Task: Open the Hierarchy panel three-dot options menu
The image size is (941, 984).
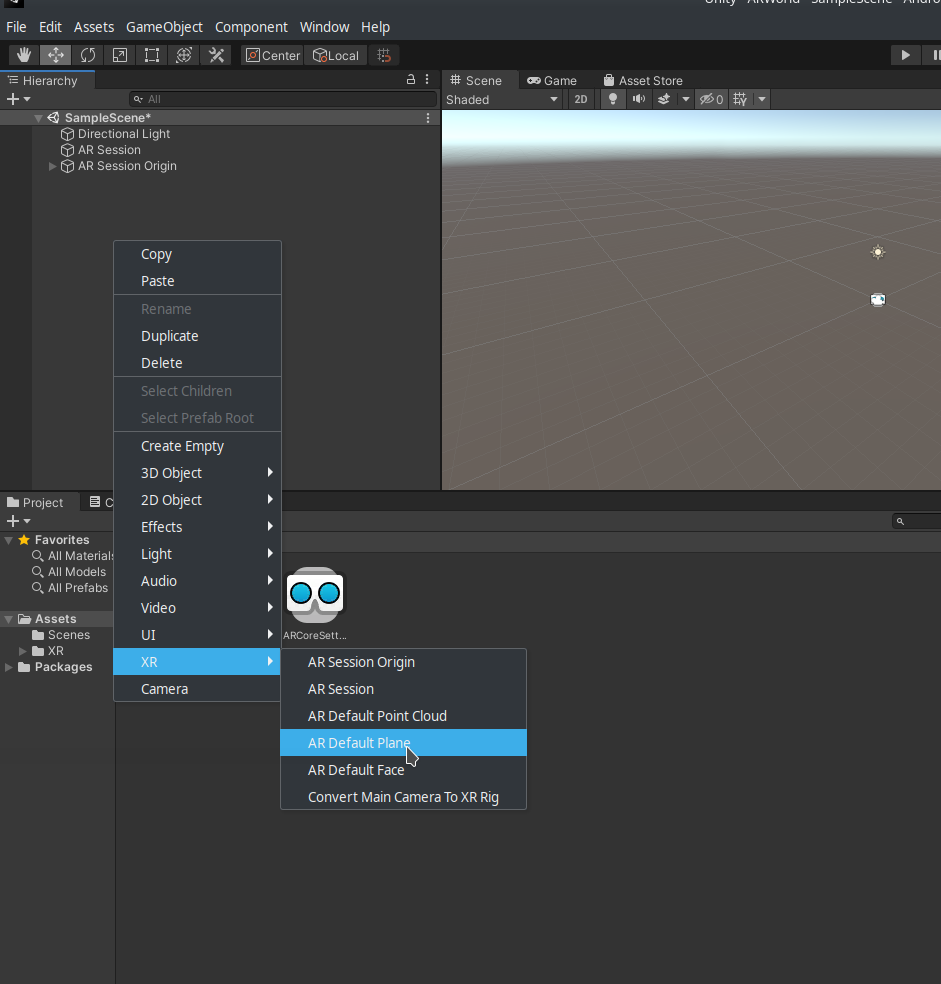Action: click(427, 80)
